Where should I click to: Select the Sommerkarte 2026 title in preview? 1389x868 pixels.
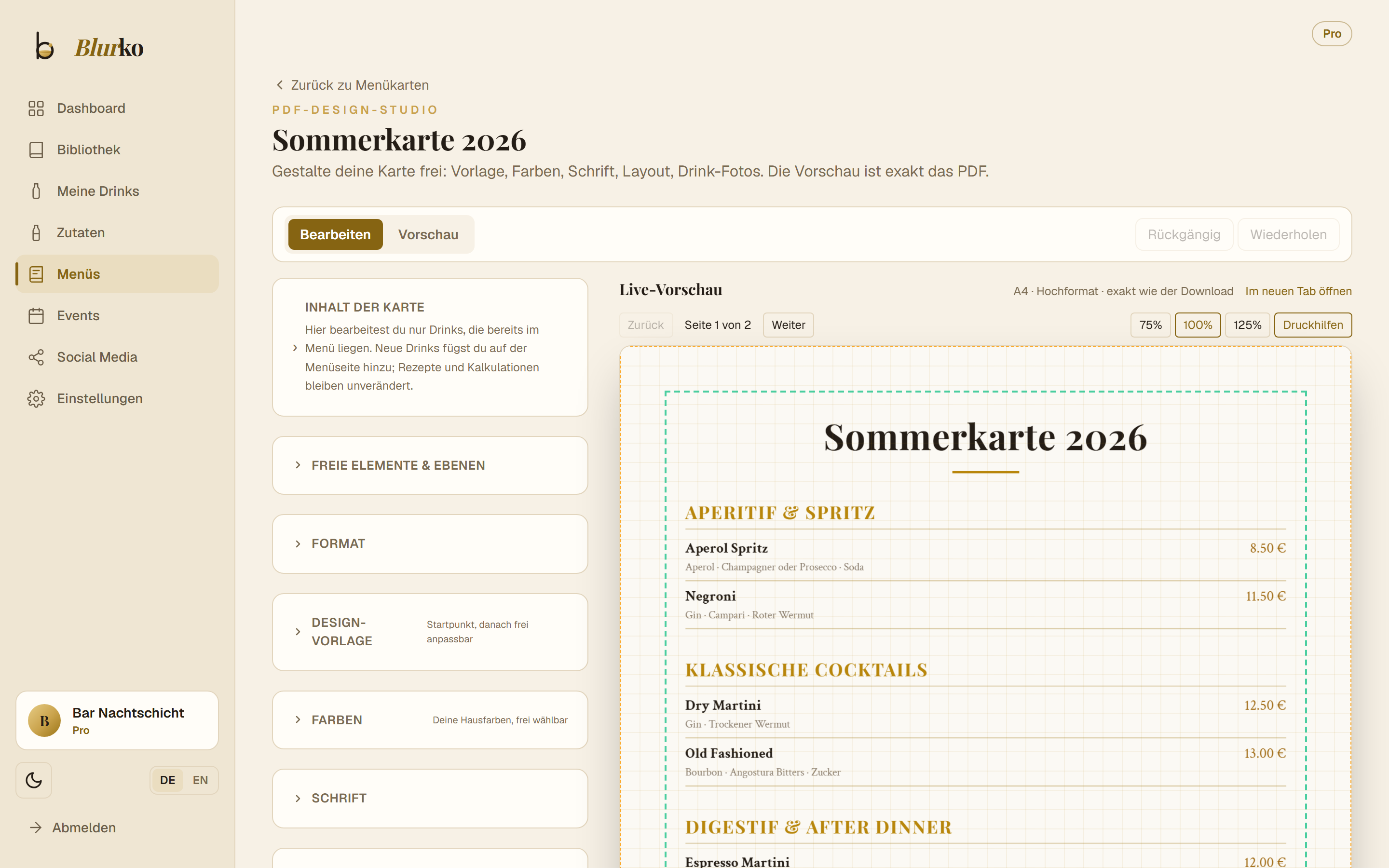(x=985, y=437)
